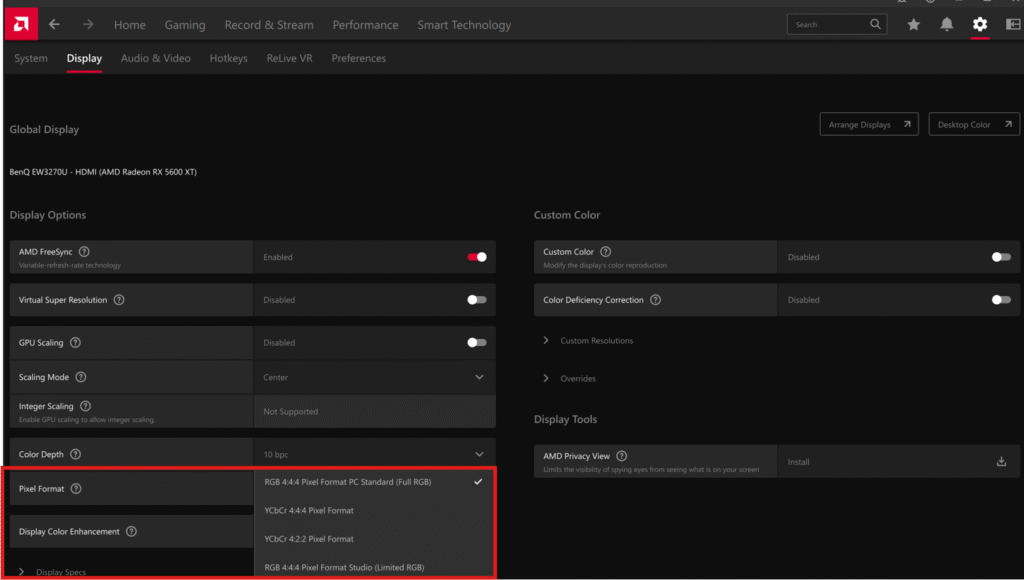The image size is (1024, 580).
Task: Open help for Color Deficiency Correction
Action: (655, 300)
